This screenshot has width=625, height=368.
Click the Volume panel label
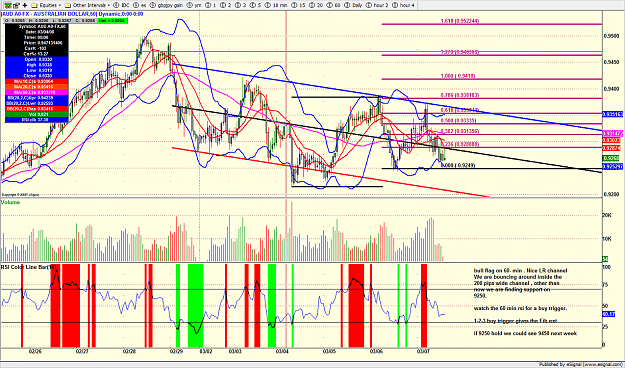(x=10, y=203)
